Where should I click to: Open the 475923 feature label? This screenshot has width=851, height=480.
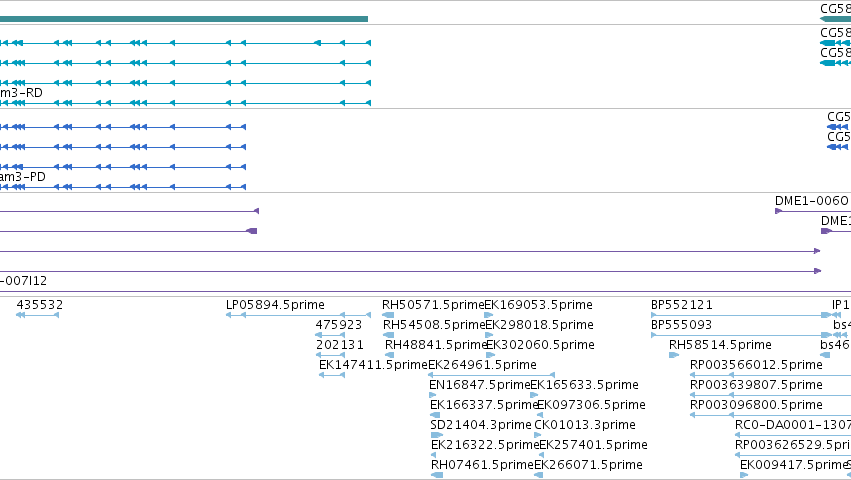339,325
